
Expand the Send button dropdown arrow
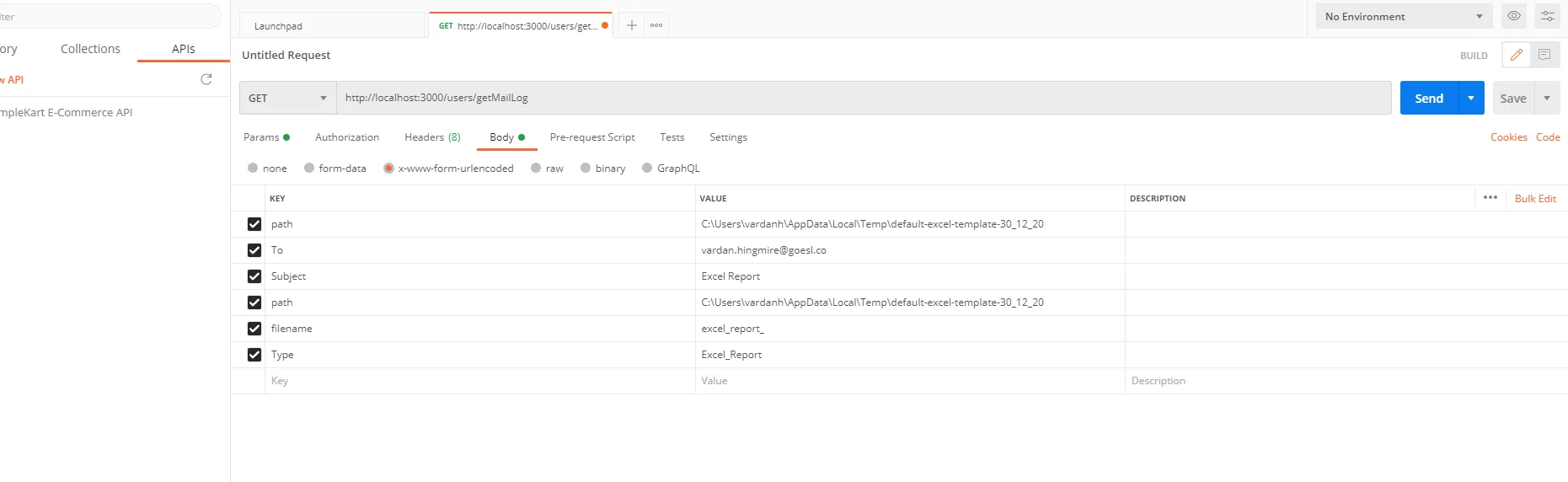(x=1471, y=98)
